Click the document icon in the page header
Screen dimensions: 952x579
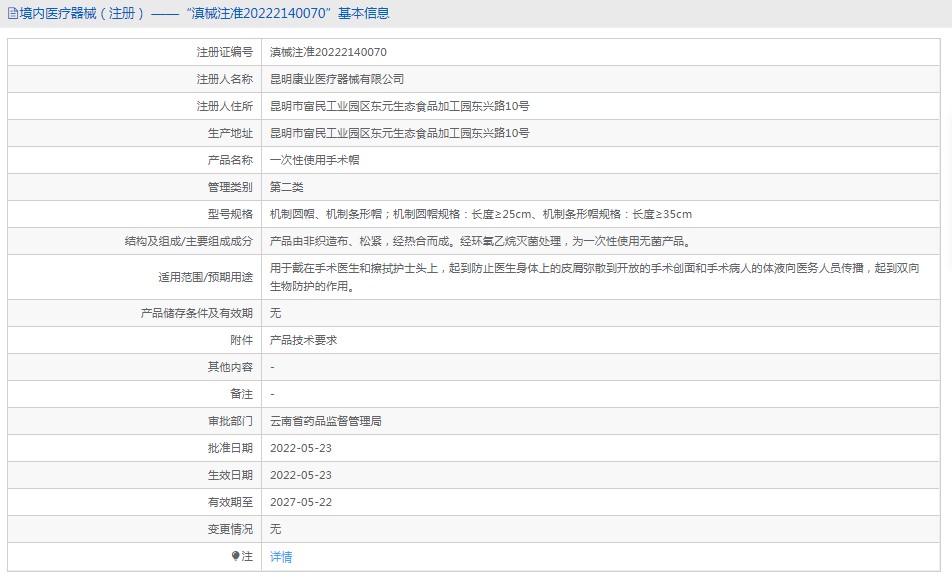[x=13, y=13]
